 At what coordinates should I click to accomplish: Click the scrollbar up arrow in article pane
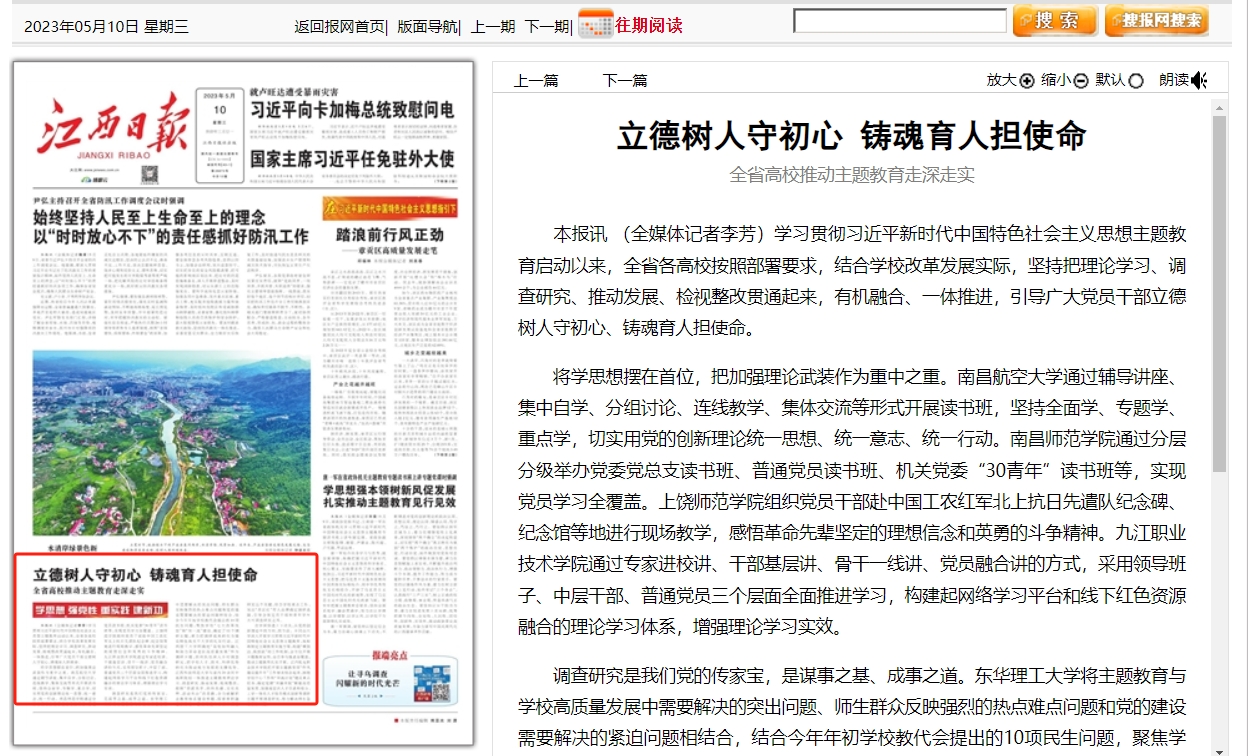point(1220,106)
